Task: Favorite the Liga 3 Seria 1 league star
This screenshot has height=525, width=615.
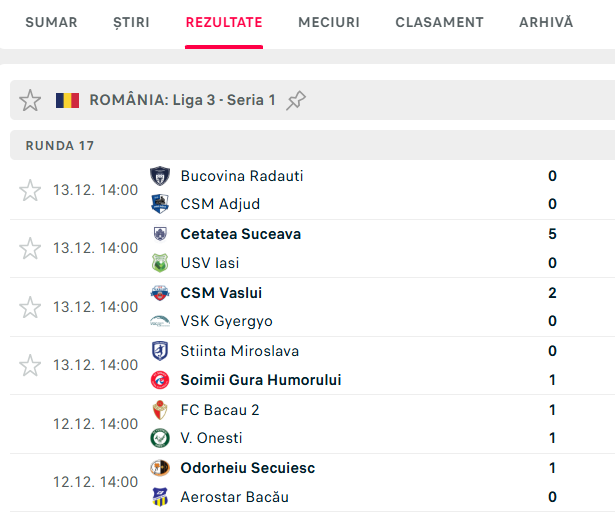Action: (31, 100)
